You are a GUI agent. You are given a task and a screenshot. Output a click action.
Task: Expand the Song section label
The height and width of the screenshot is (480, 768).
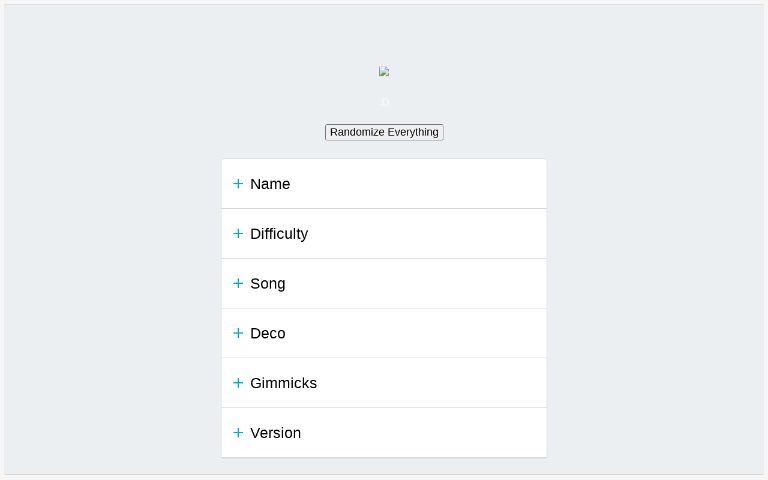click(267, 284)
